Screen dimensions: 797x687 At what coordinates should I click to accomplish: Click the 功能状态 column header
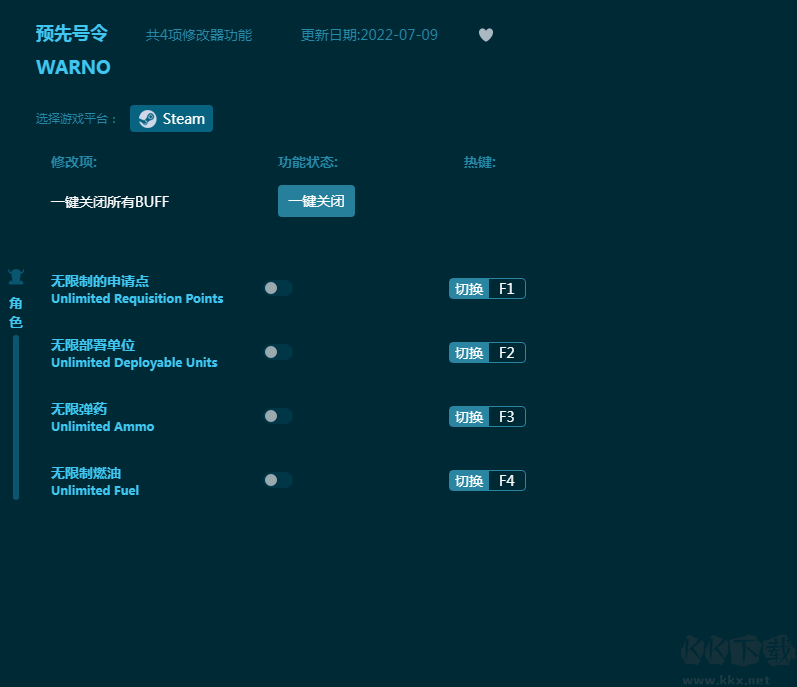pyautogui.click(x=308, y=162)
